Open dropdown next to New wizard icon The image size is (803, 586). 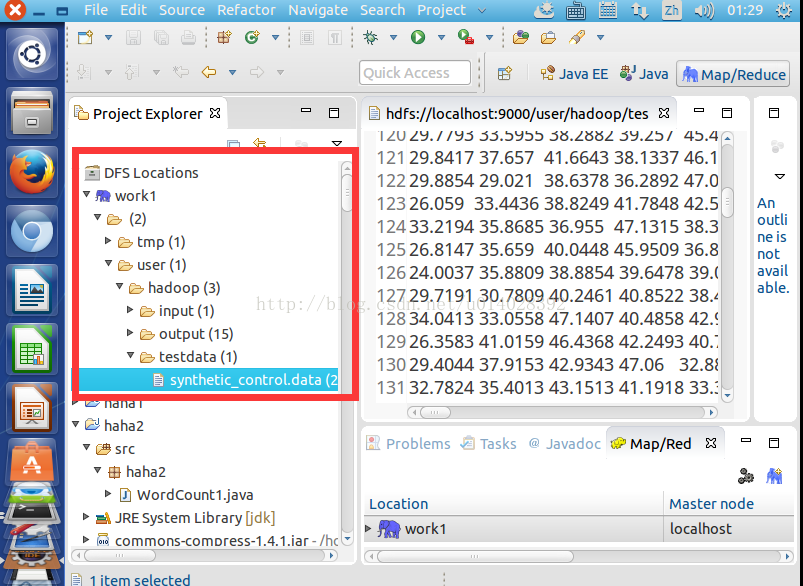pyautogui.click(x=109, y=37)
